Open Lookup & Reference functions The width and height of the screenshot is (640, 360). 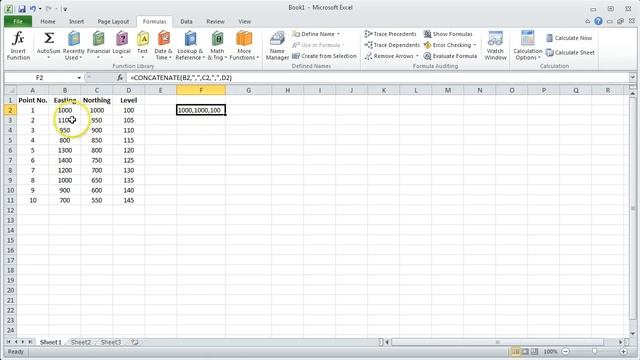pyautogui.click(x=190, y=46)
